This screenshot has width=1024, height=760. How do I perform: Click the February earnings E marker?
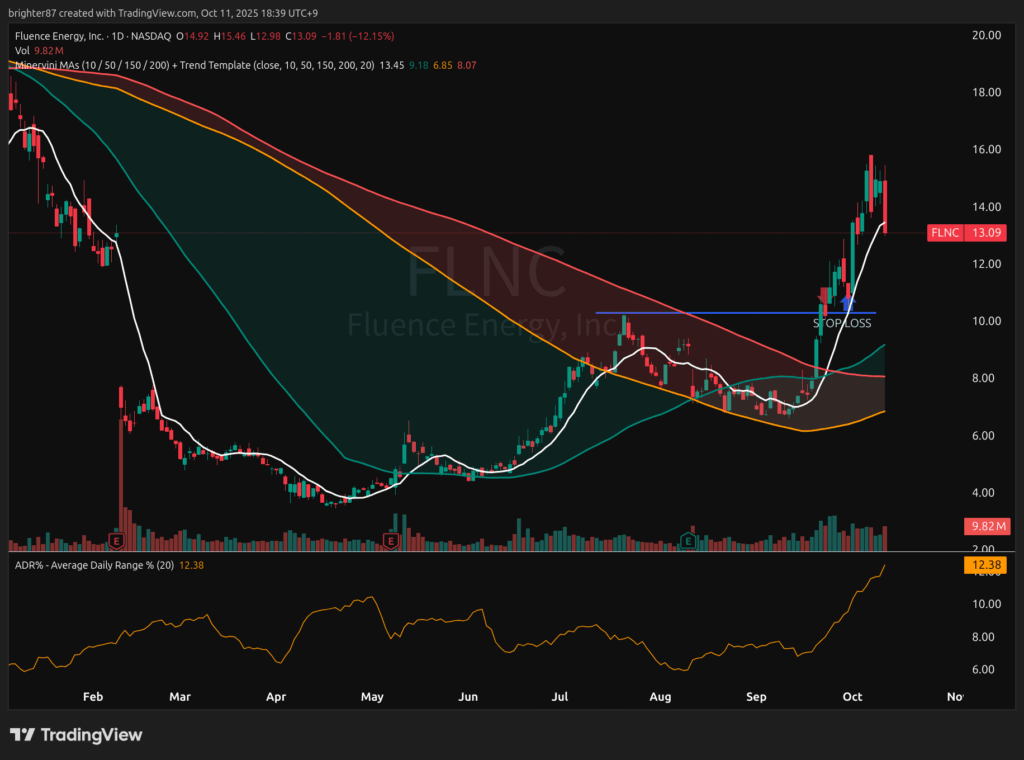(116, 541)
